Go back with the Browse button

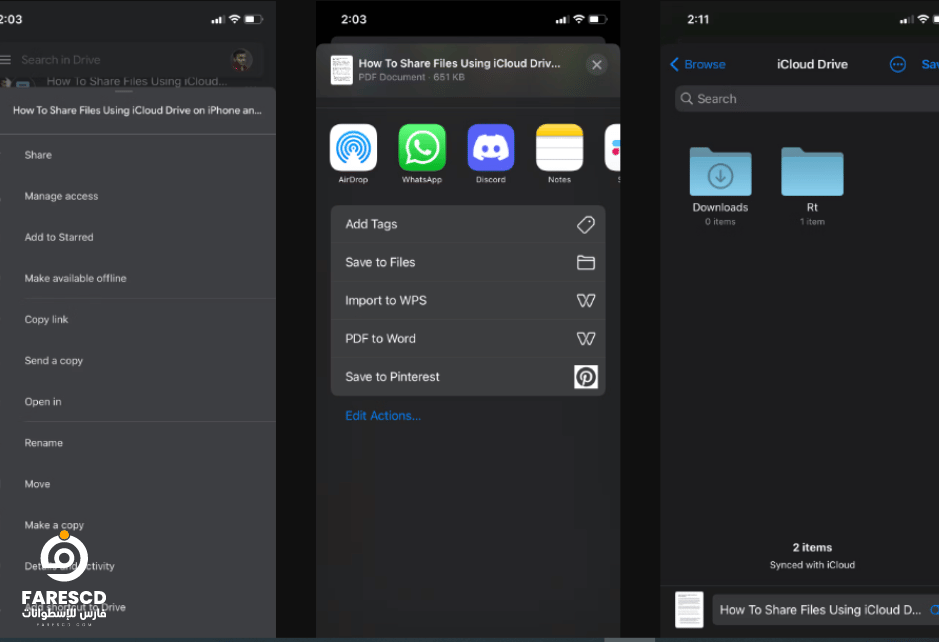(698, 64)
